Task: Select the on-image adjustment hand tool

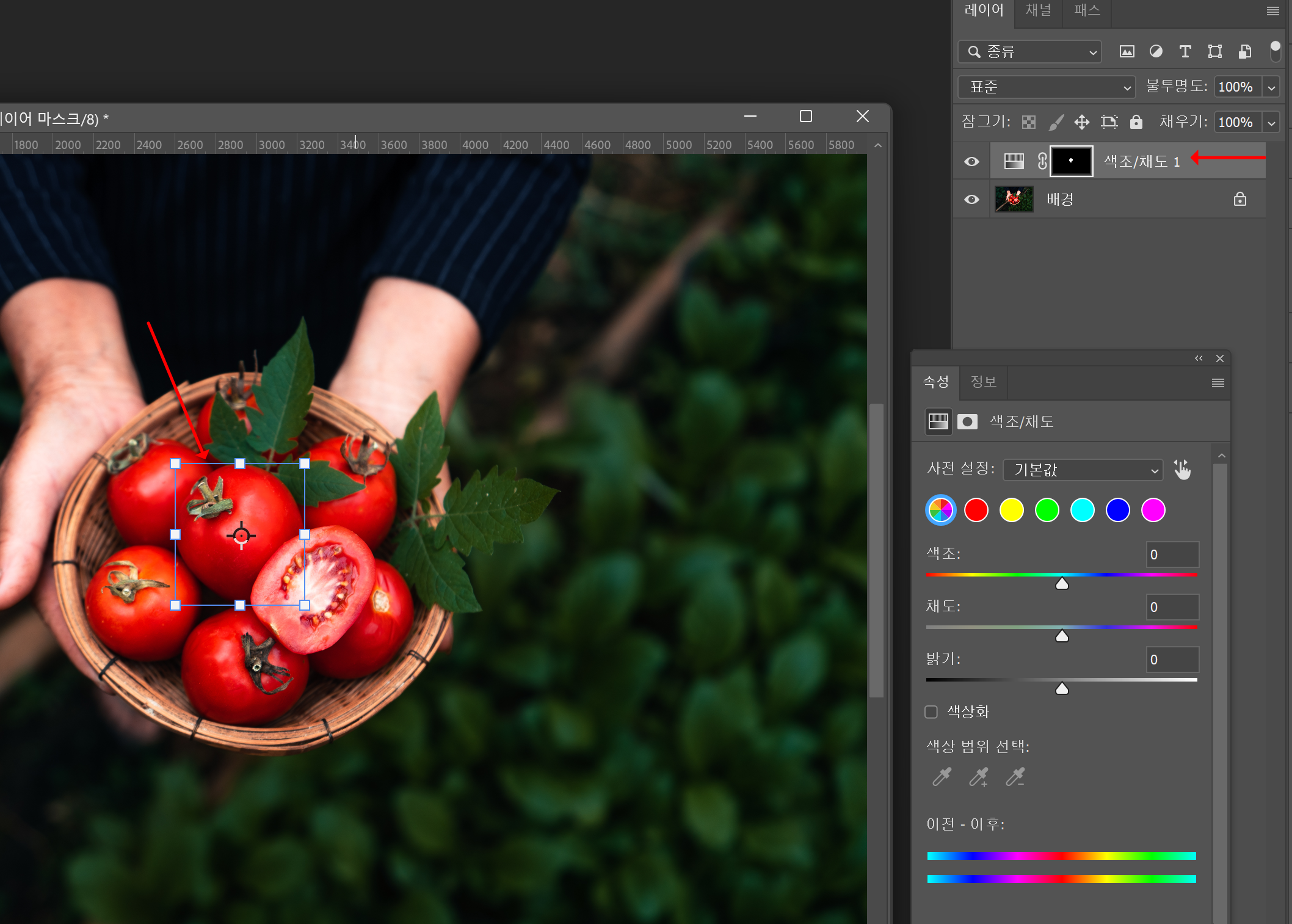Action: pos(1182,470)
